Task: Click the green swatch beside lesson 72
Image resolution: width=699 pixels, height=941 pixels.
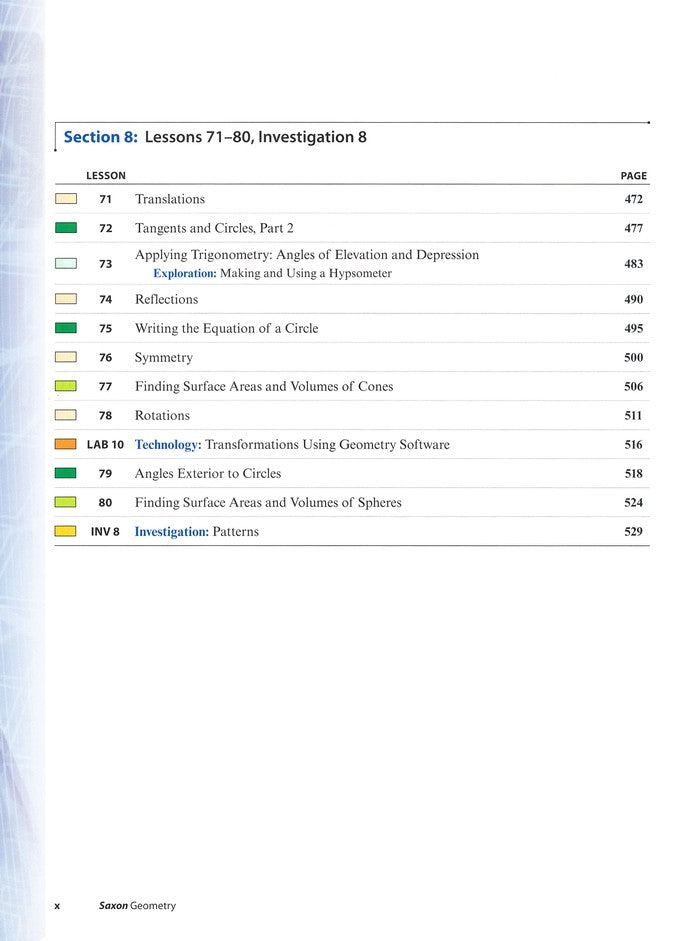Action: [66, 228]
